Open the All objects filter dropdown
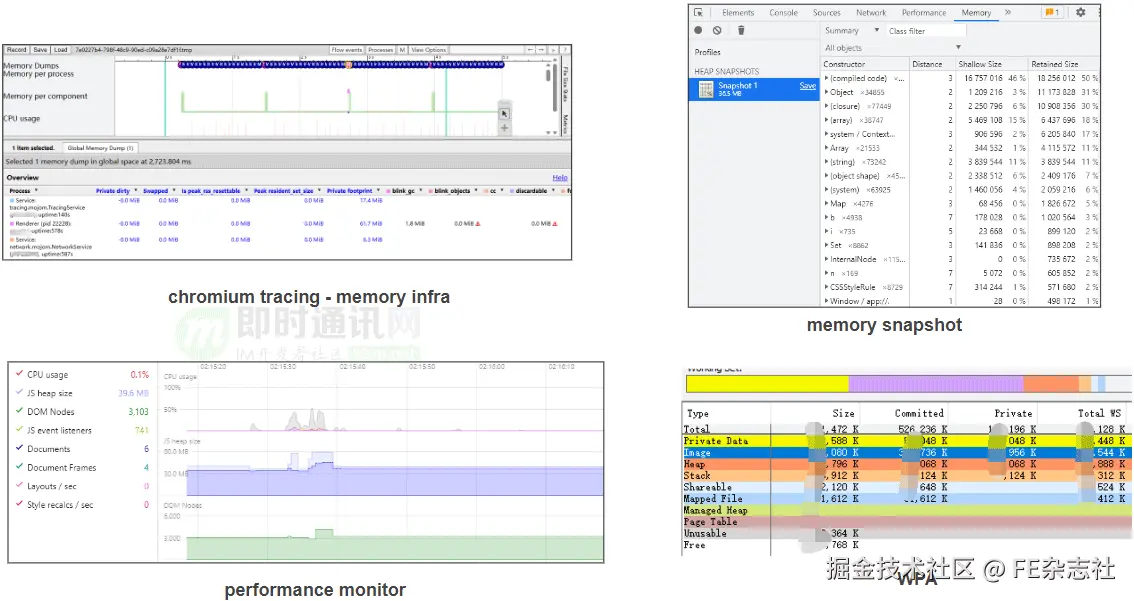The height and width of the screenshot is (601, 1134). pos(892,48)
